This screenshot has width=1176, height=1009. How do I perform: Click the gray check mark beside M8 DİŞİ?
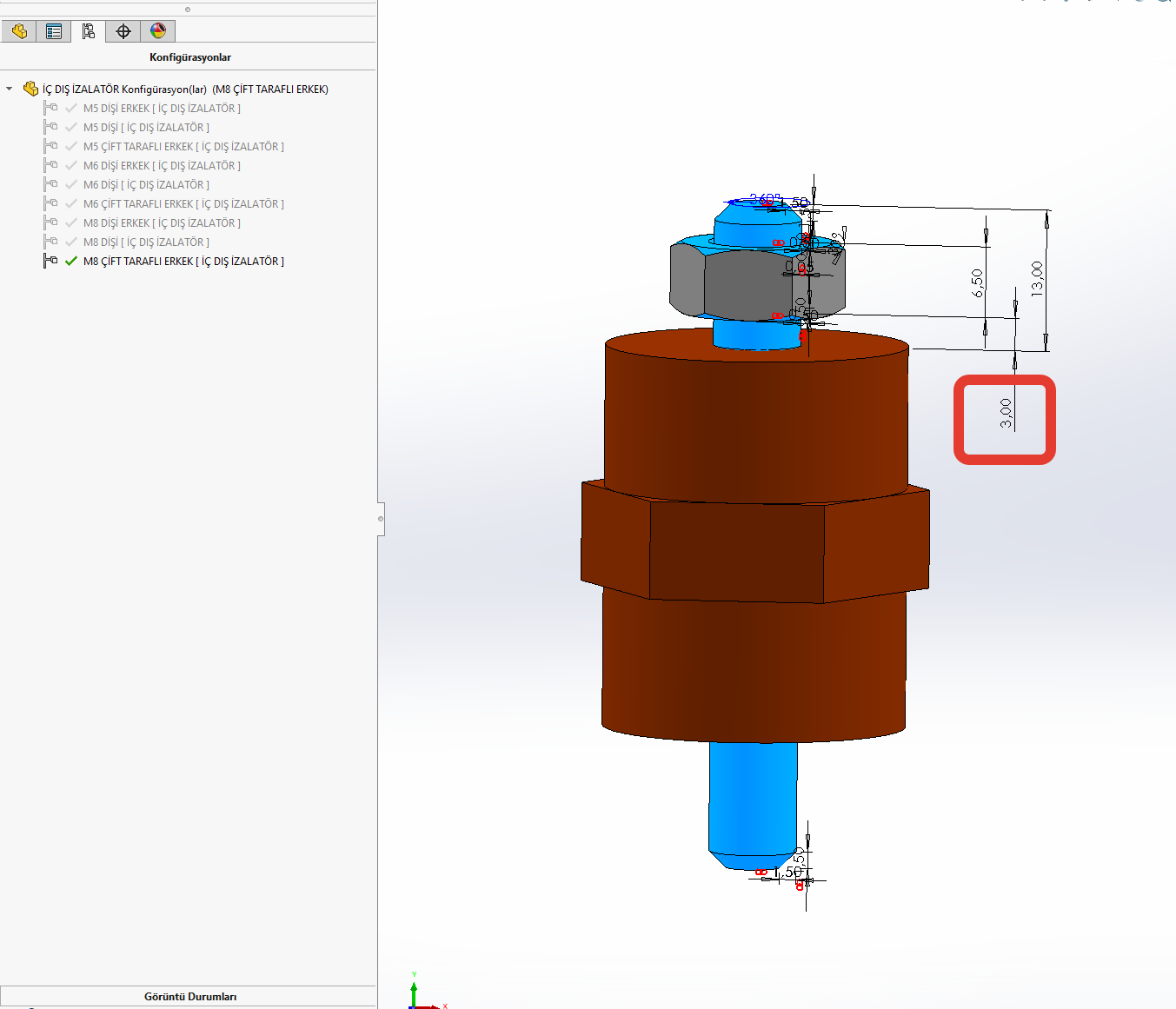tap(71, 242)
